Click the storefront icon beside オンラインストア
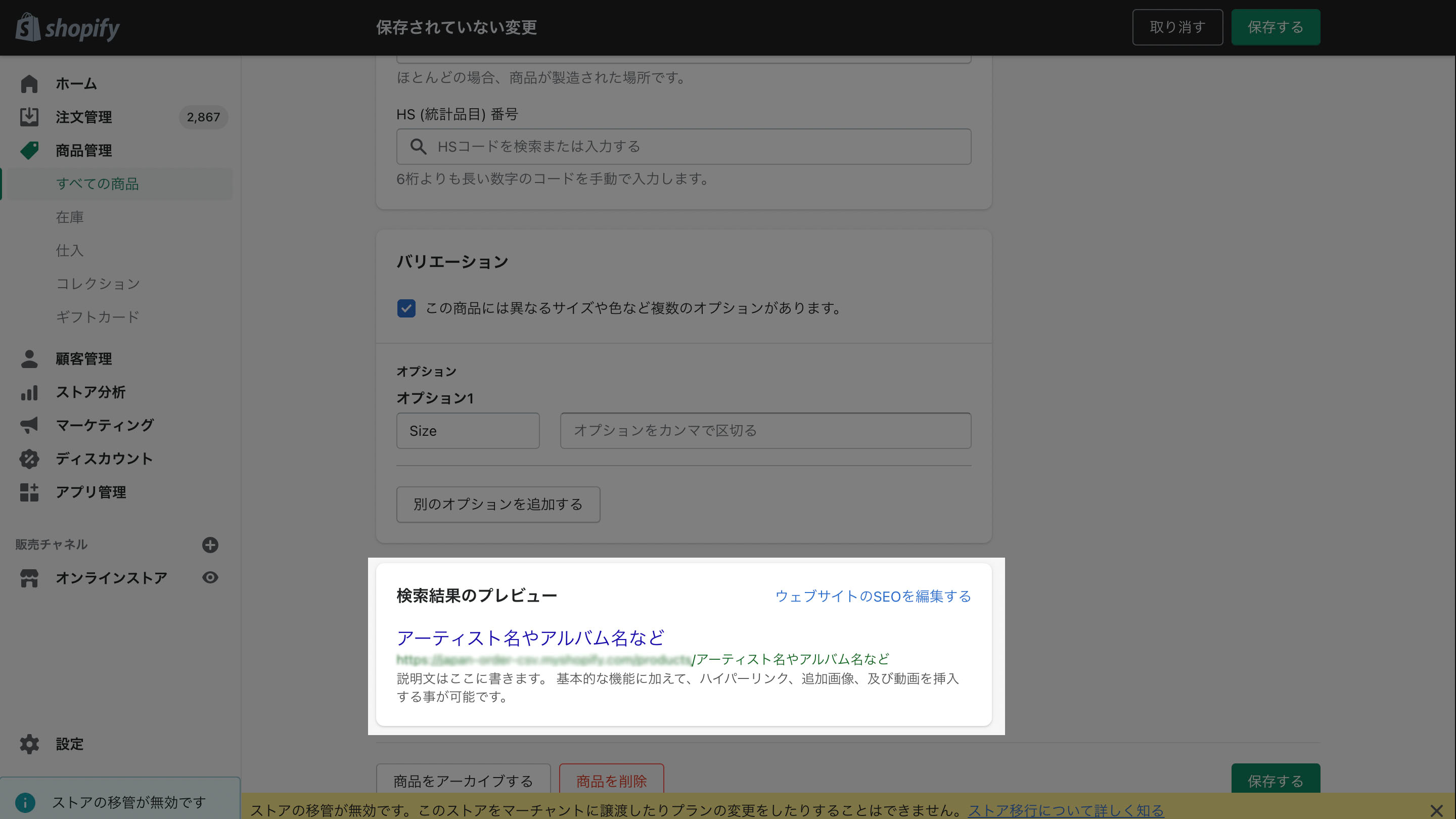The image size is (1456, 819). [29, 578]
